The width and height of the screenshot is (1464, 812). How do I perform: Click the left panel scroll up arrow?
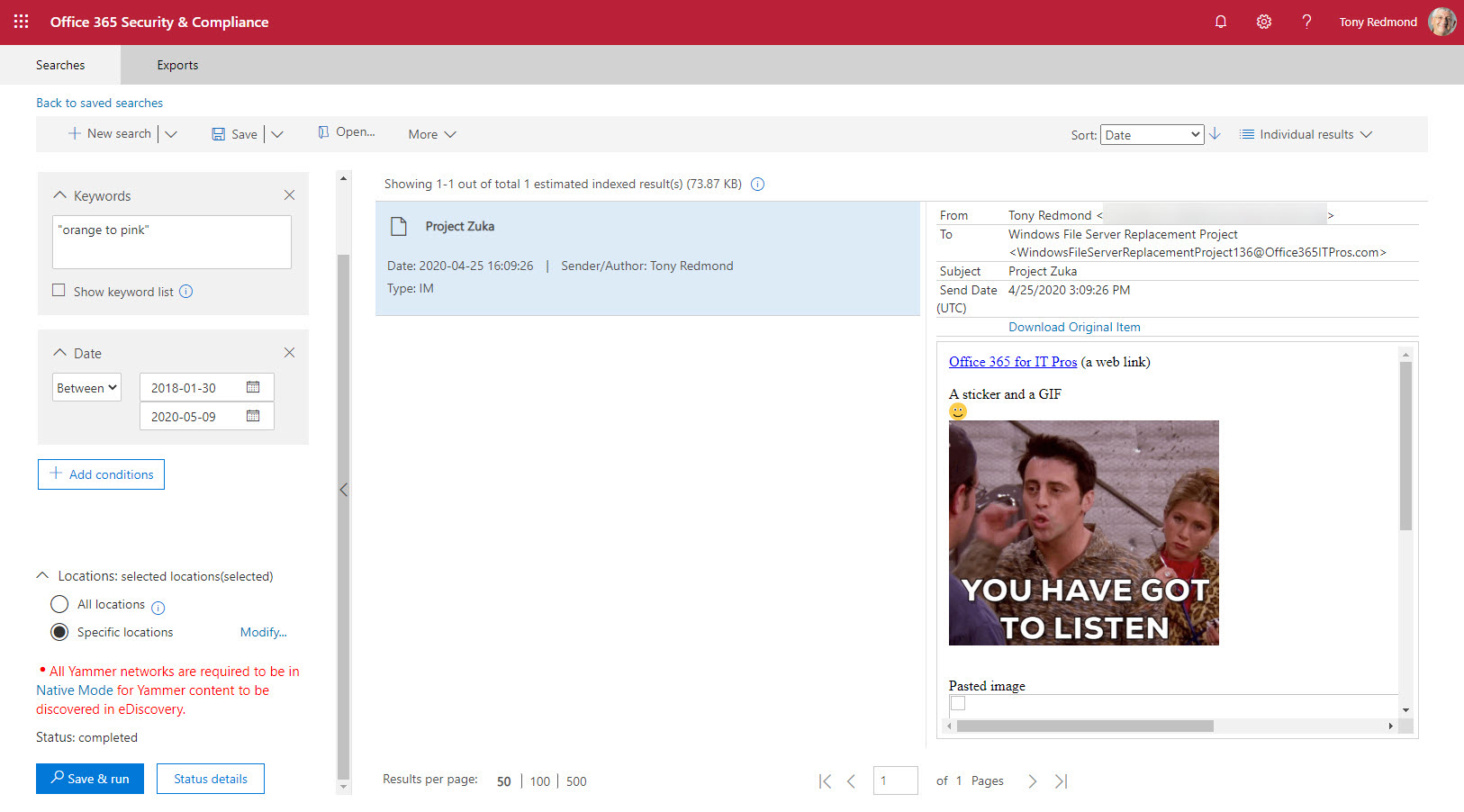[343, 178]
